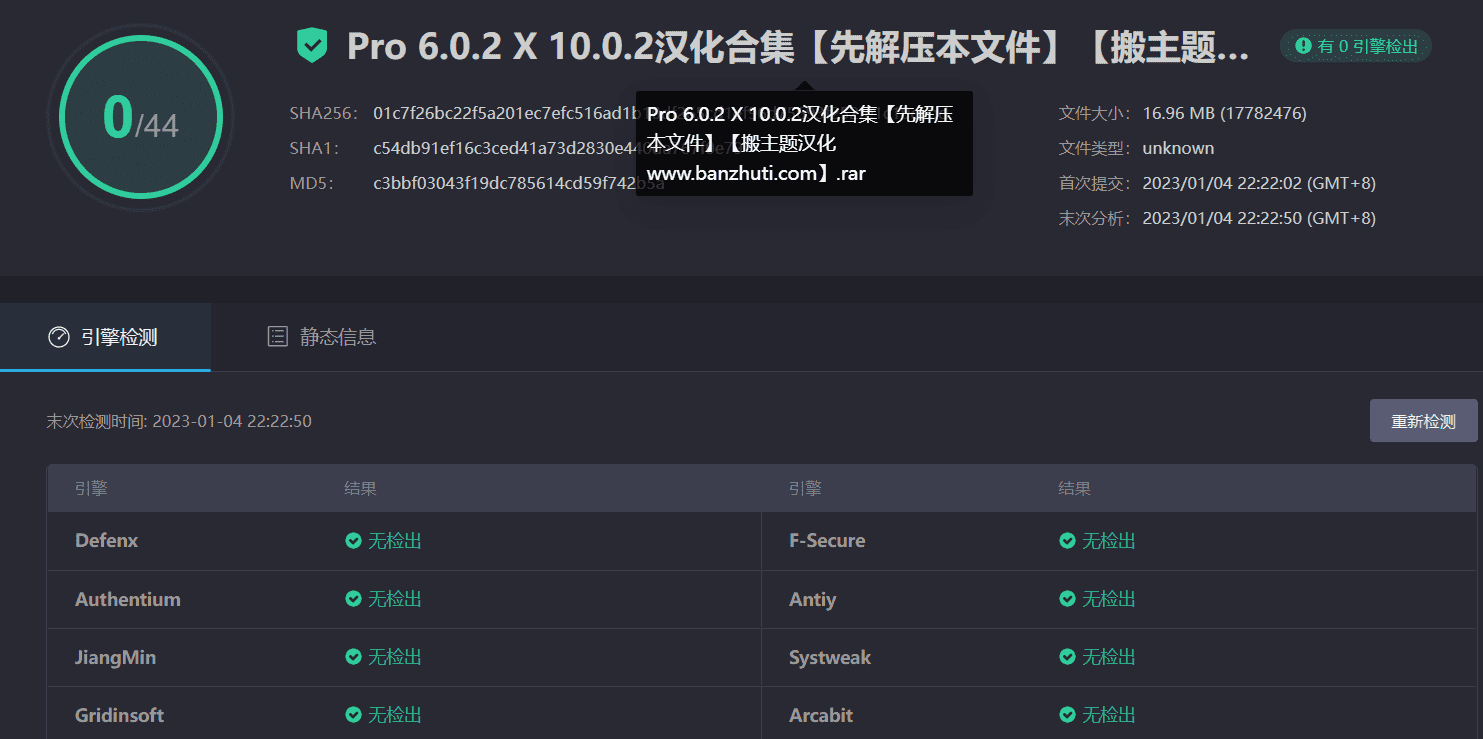Click 末次检测时间 timestamp text

179,421
